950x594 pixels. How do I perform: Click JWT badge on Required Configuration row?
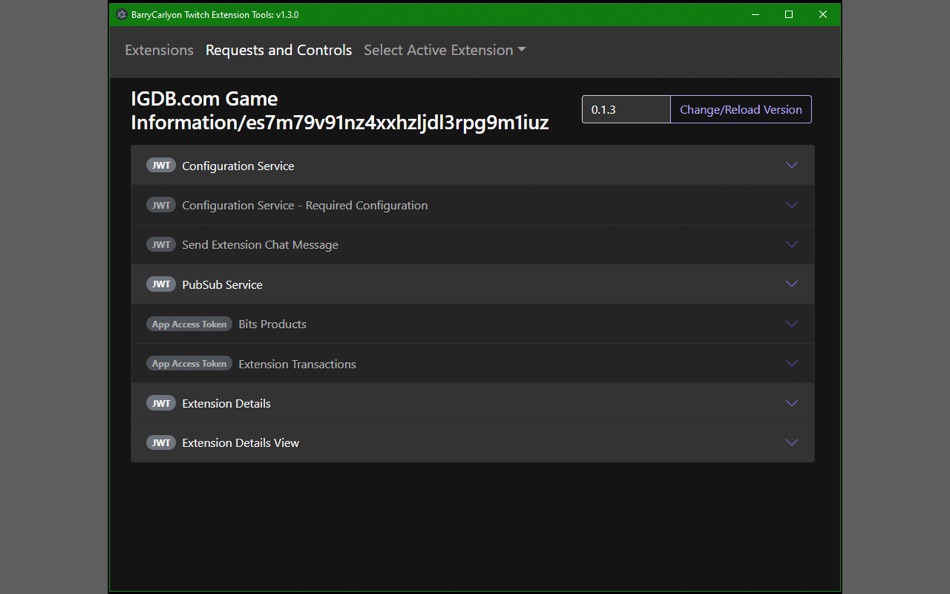coord(161,205)
